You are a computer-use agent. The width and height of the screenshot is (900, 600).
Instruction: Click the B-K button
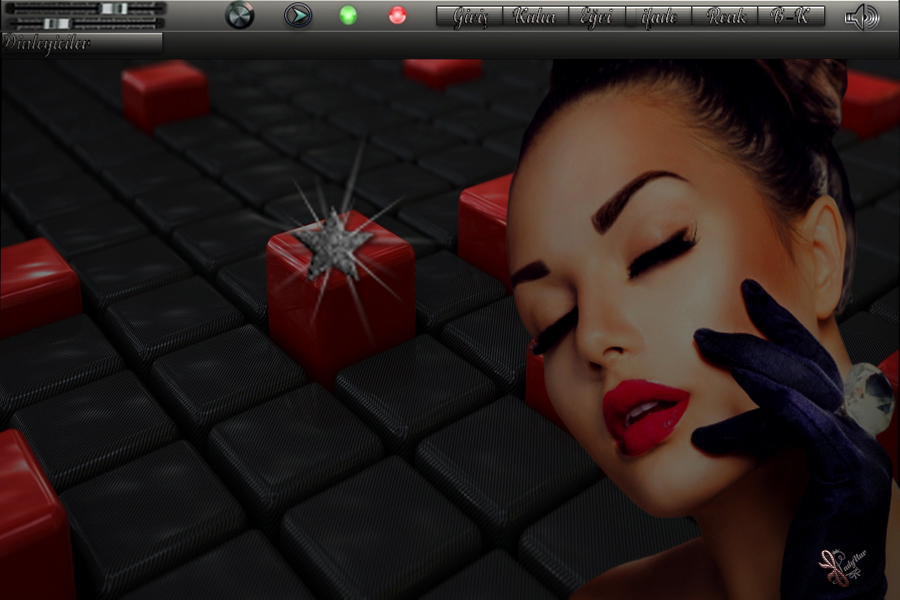point(792,17)
